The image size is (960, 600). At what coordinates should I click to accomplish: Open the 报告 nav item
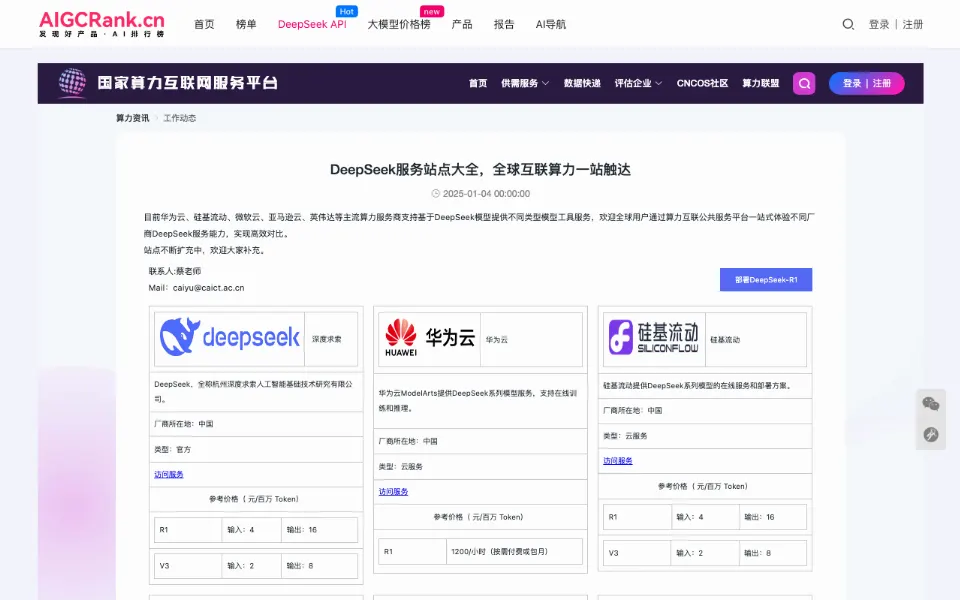click(x=504, y=24)
